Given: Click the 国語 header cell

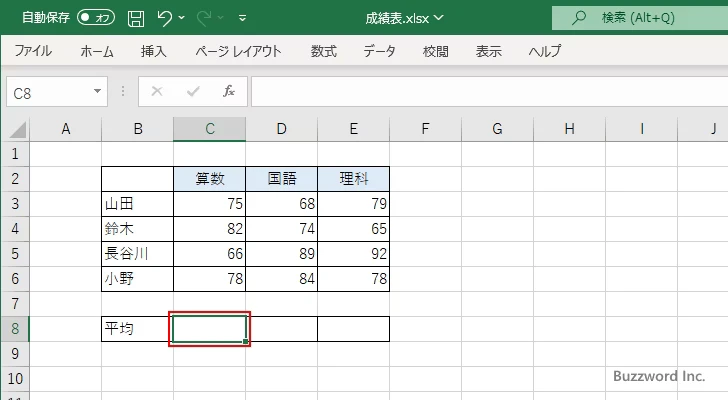Looking at the screenshot, I should 281,179.
